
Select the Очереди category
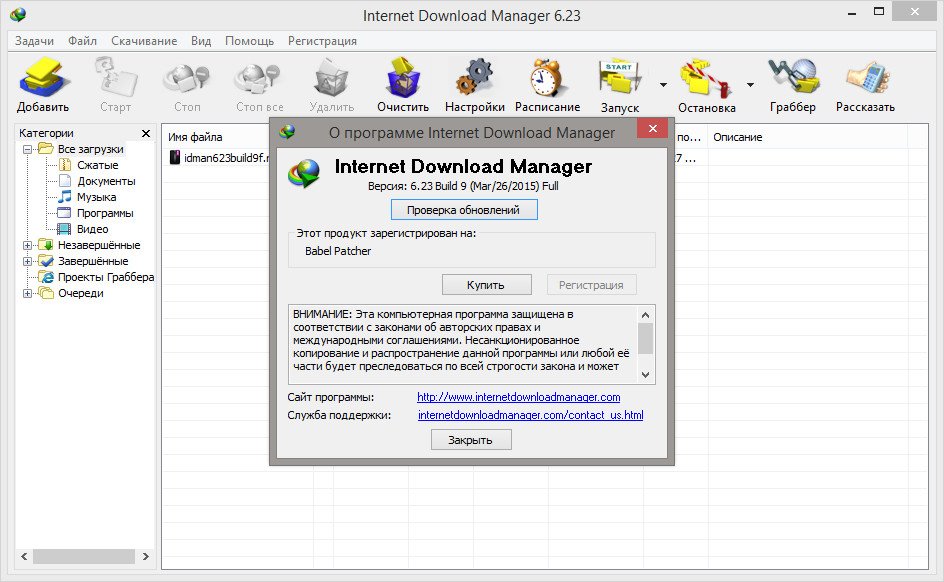pos(81,293)
